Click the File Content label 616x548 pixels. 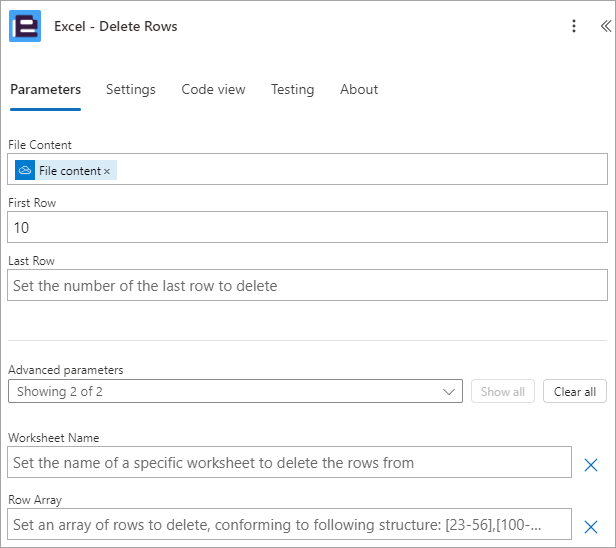tap(40, 145)
